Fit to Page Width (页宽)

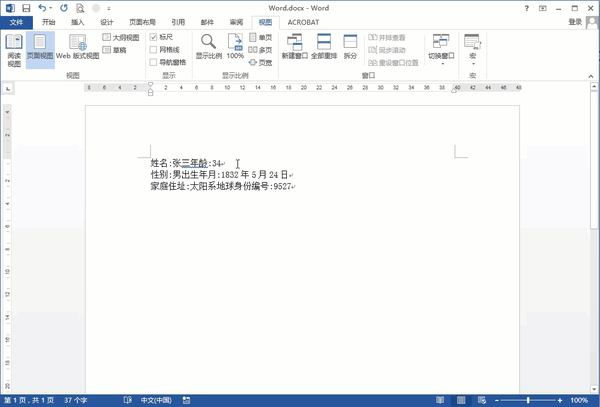(x=261, y=63)
